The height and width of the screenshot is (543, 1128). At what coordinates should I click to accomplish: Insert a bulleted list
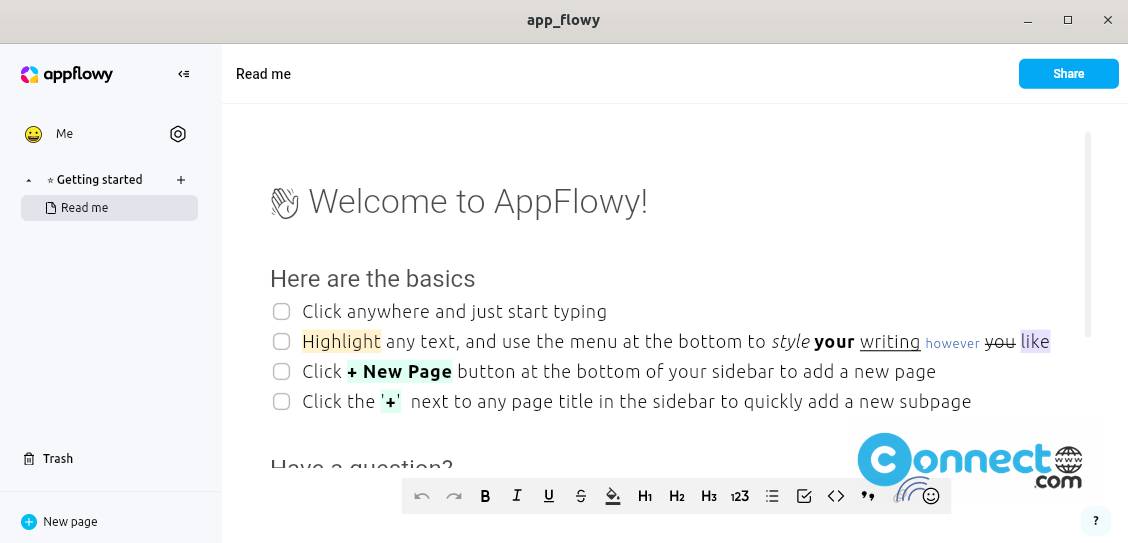pyautogui.click(x=773, y=496)
